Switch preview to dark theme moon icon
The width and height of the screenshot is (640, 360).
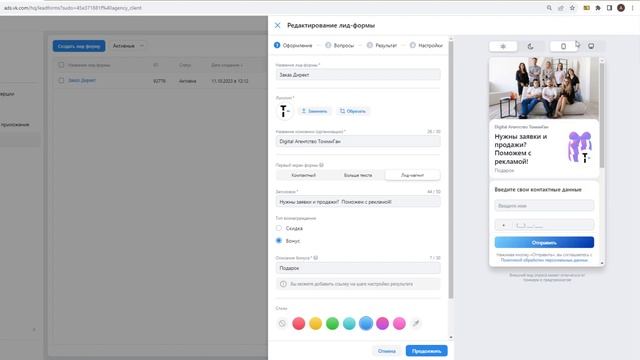[530, 47]
